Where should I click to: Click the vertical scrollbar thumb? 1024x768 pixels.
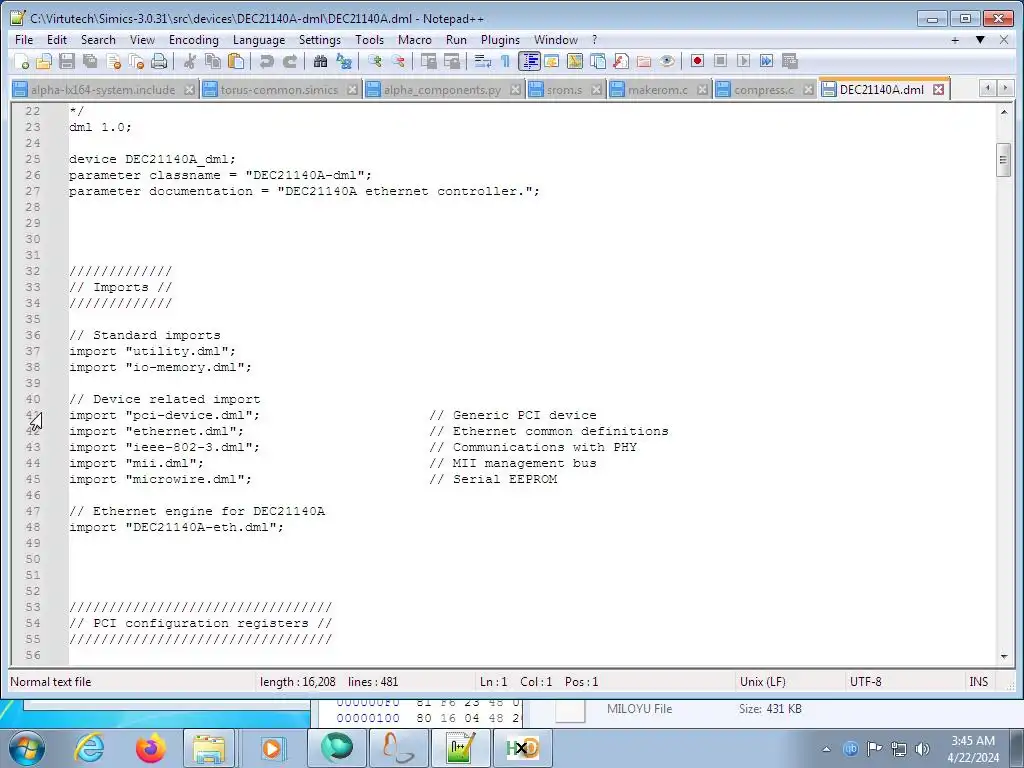(1003, 160)
